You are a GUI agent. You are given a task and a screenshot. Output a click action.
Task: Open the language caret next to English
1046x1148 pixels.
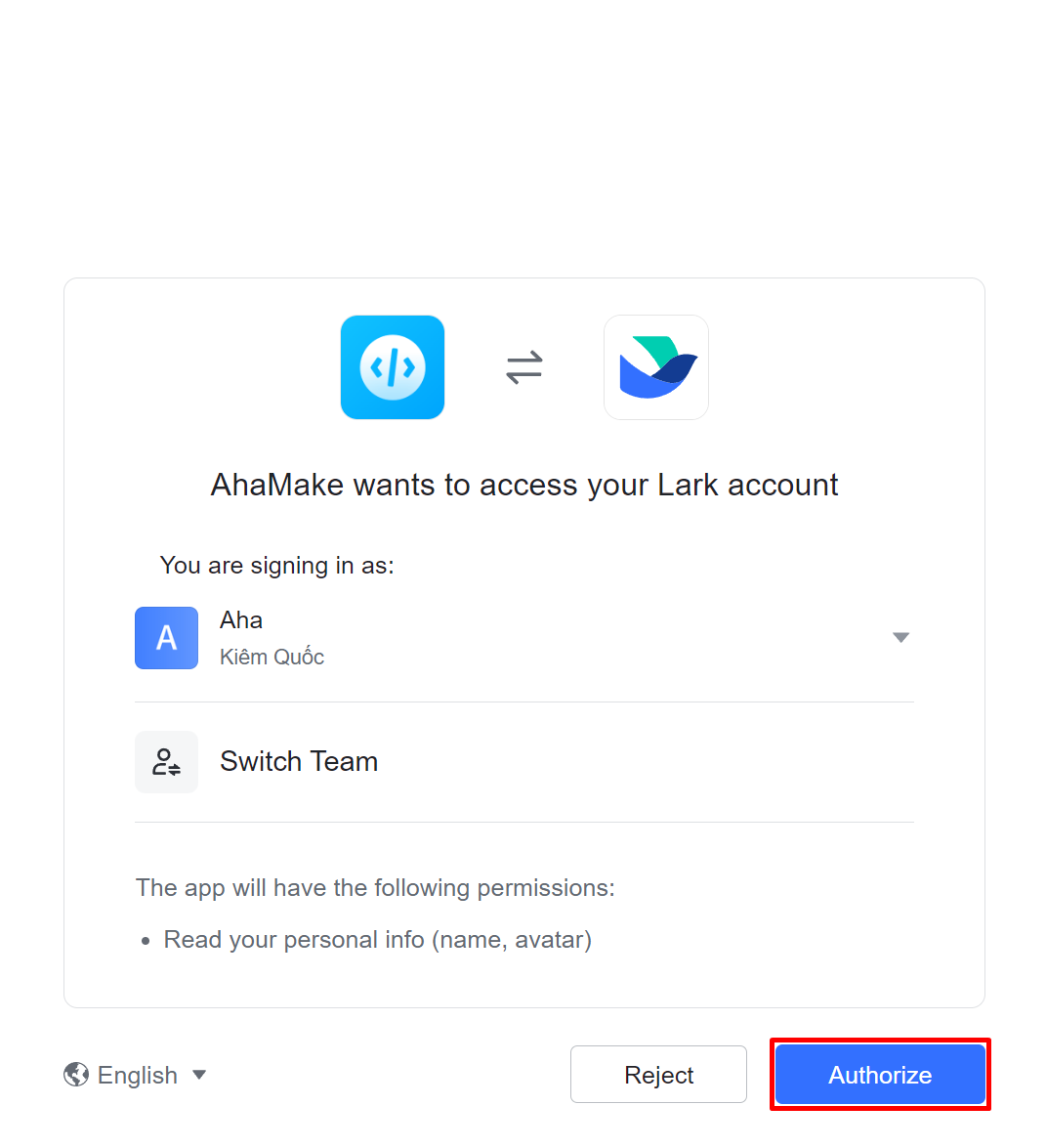point(199,1074)
